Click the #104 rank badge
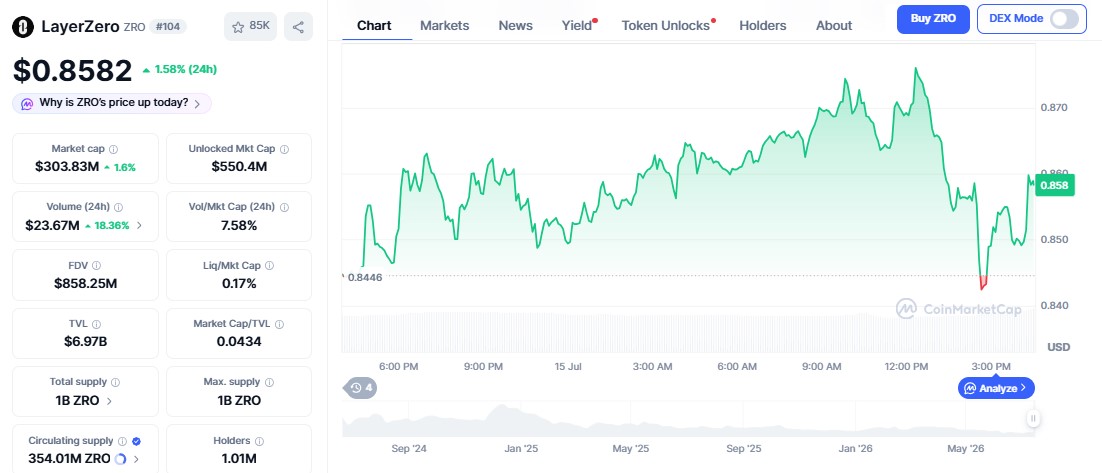Screen dimensions: 1102x473 click(x=167, y=27)
